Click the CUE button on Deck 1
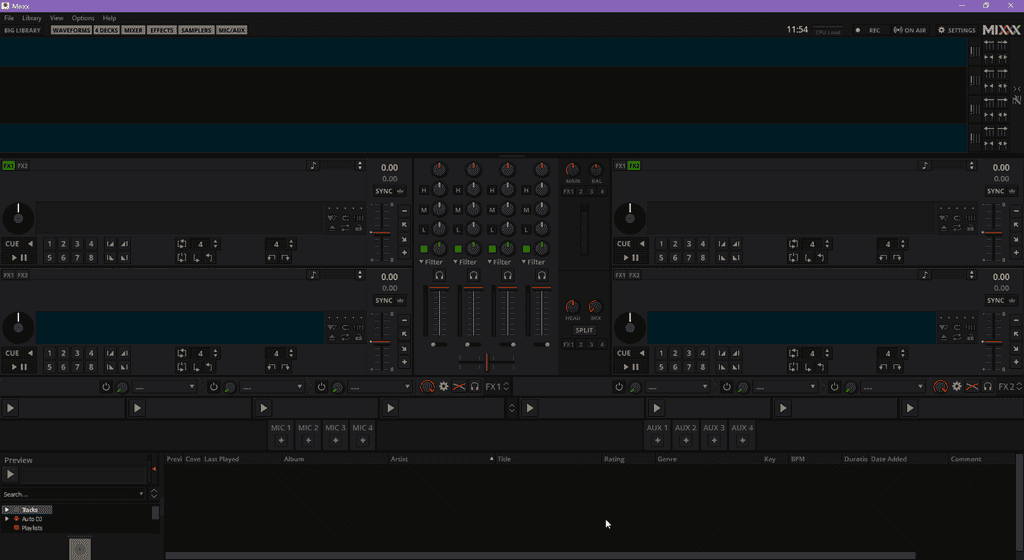1024x560 pixels. coord(12,243)
